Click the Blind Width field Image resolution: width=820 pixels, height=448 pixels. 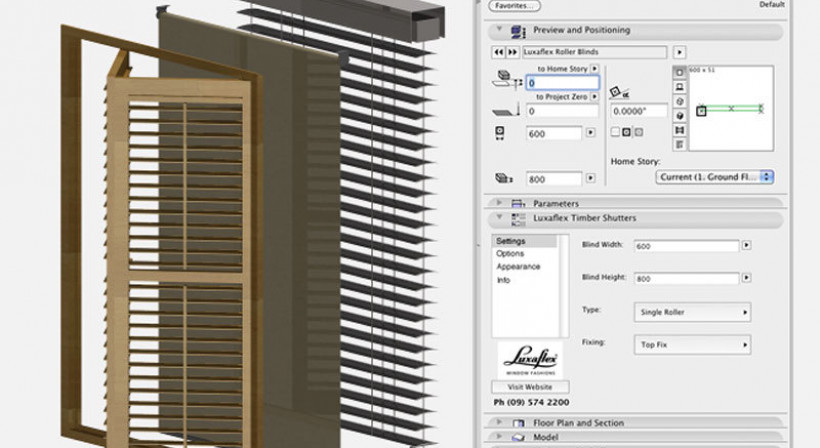tap(686, 246)
